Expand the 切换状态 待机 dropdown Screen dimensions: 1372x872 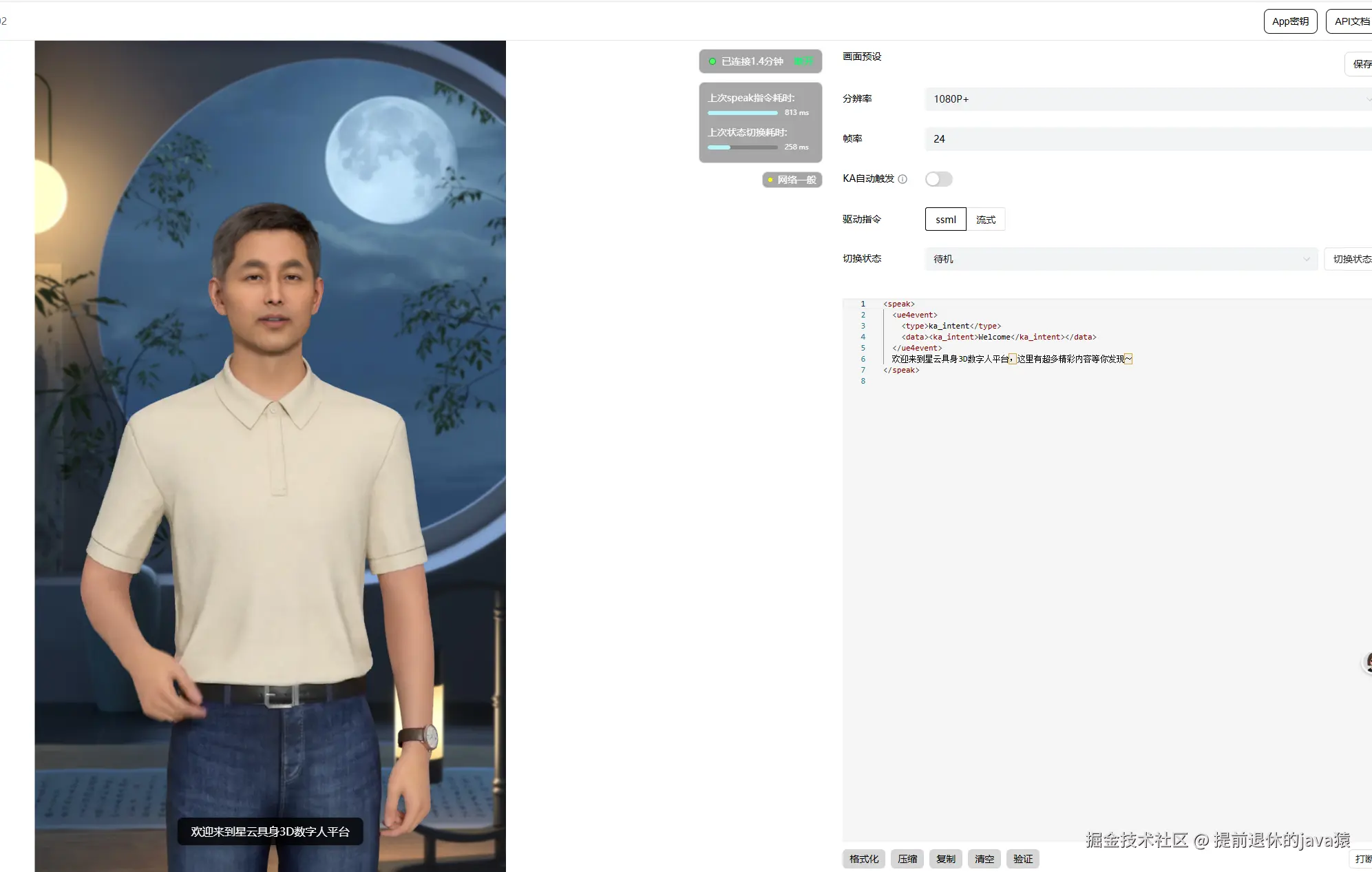coord(1120,259)
